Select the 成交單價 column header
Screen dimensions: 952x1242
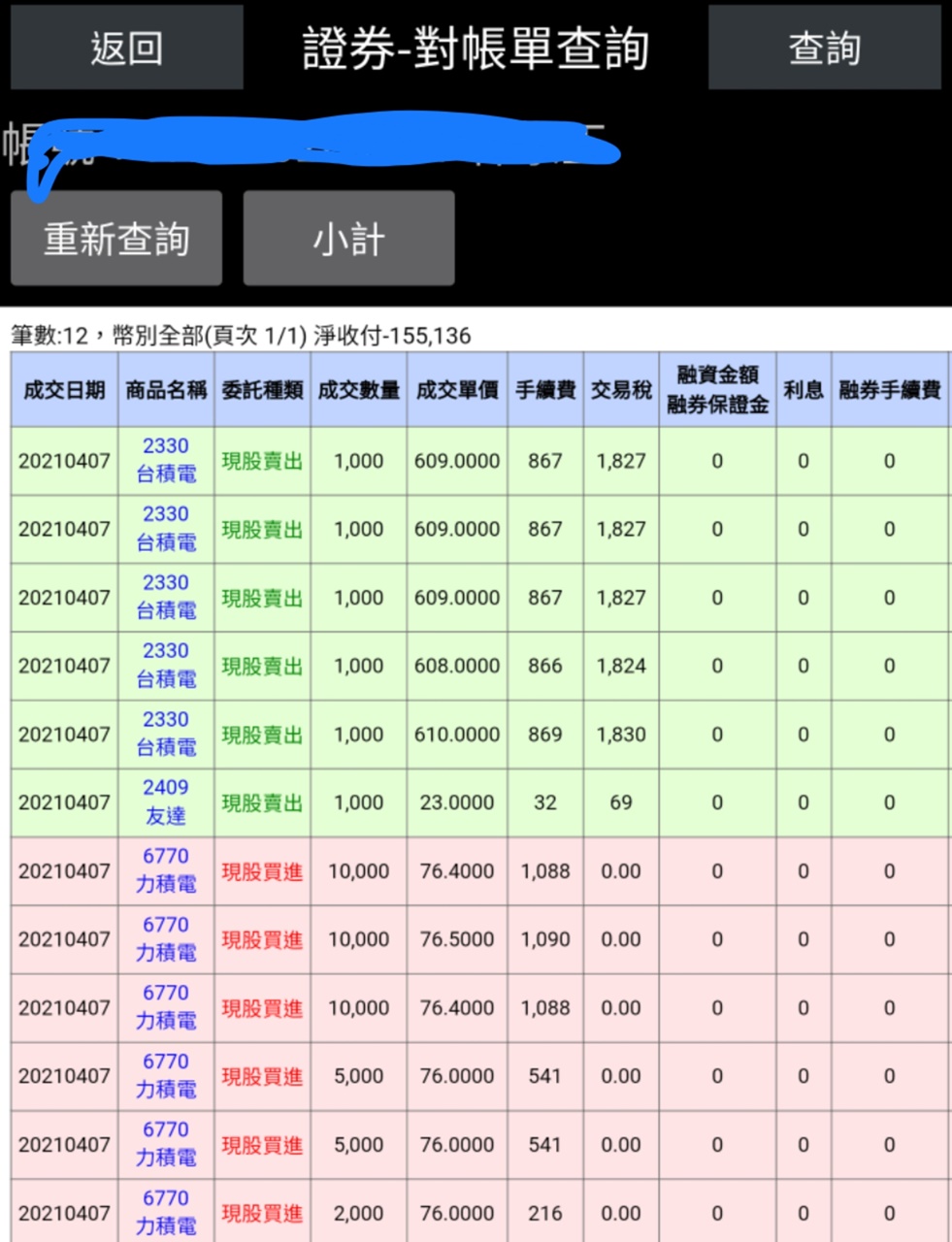457,390
